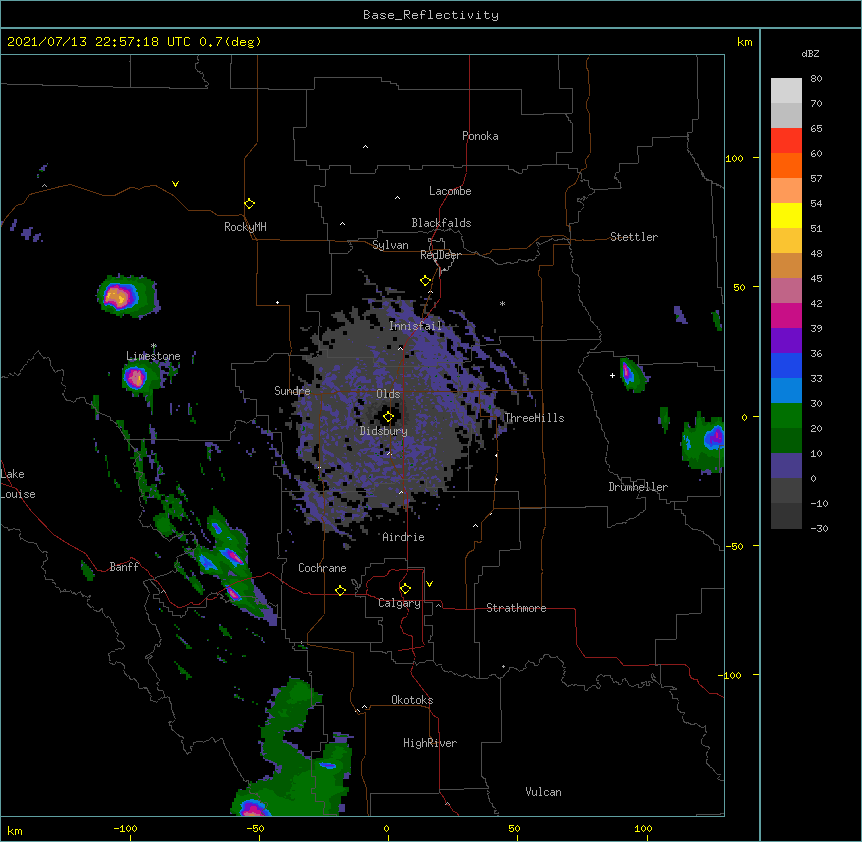Click the white plus marker west of the Drumheller storm cell
Screen dimensions: 862x842
[612, 375]
